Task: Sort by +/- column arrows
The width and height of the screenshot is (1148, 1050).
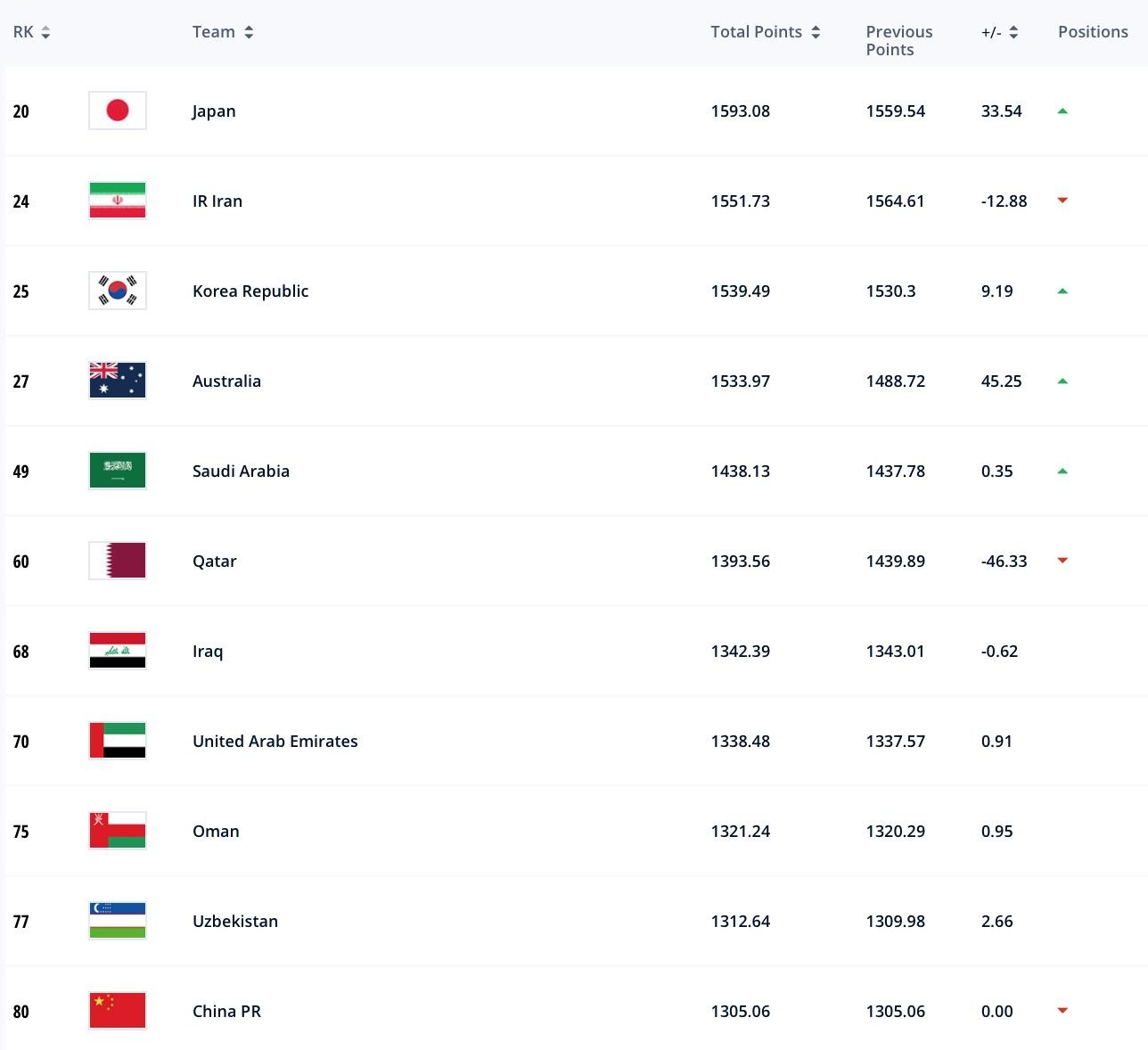Action: [x=1013, y=32]
